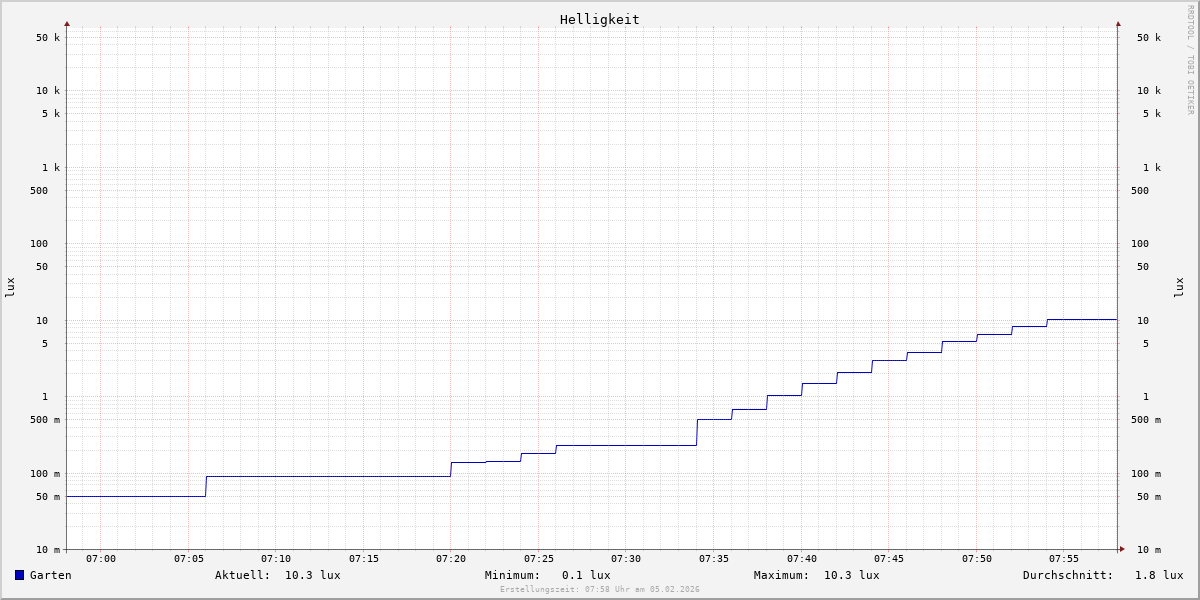1200x600 pixels.
Task: Click the Helligkeit chart title
Action: 599,19
